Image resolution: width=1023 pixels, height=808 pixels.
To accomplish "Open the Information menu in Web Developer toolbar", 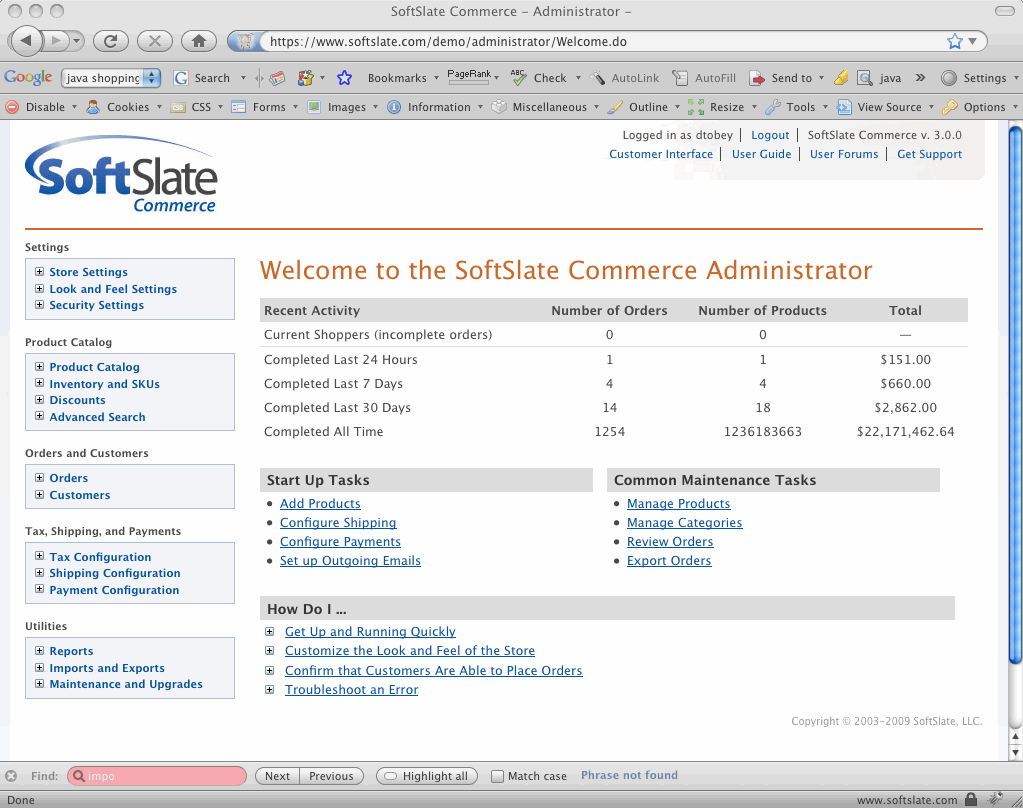I will click(x=435, y=107).
